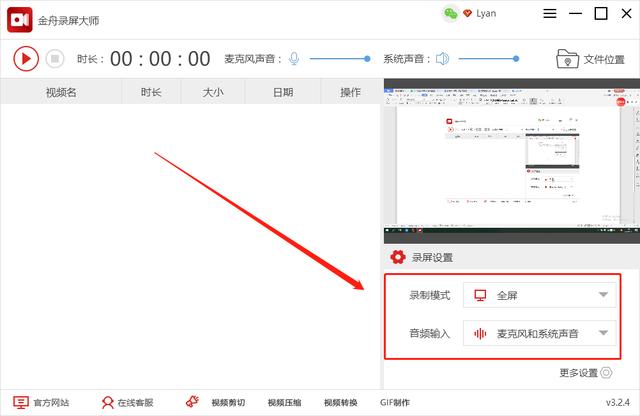Click the person icon beside 在线客服

[x=108, y=403]
